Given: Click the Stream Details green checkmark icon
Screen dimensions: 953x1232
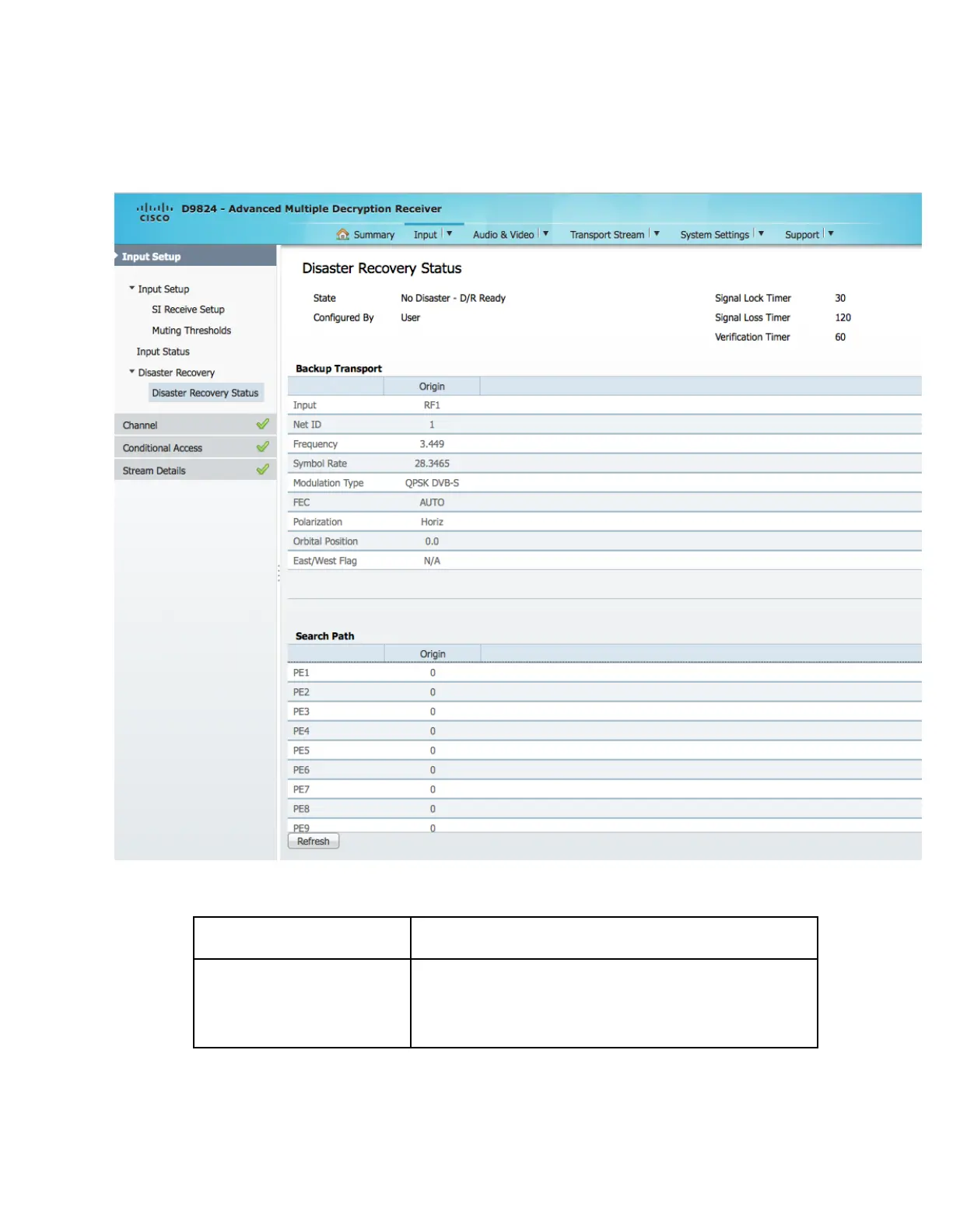Looking at the screenshot, I should coord(263,469).
